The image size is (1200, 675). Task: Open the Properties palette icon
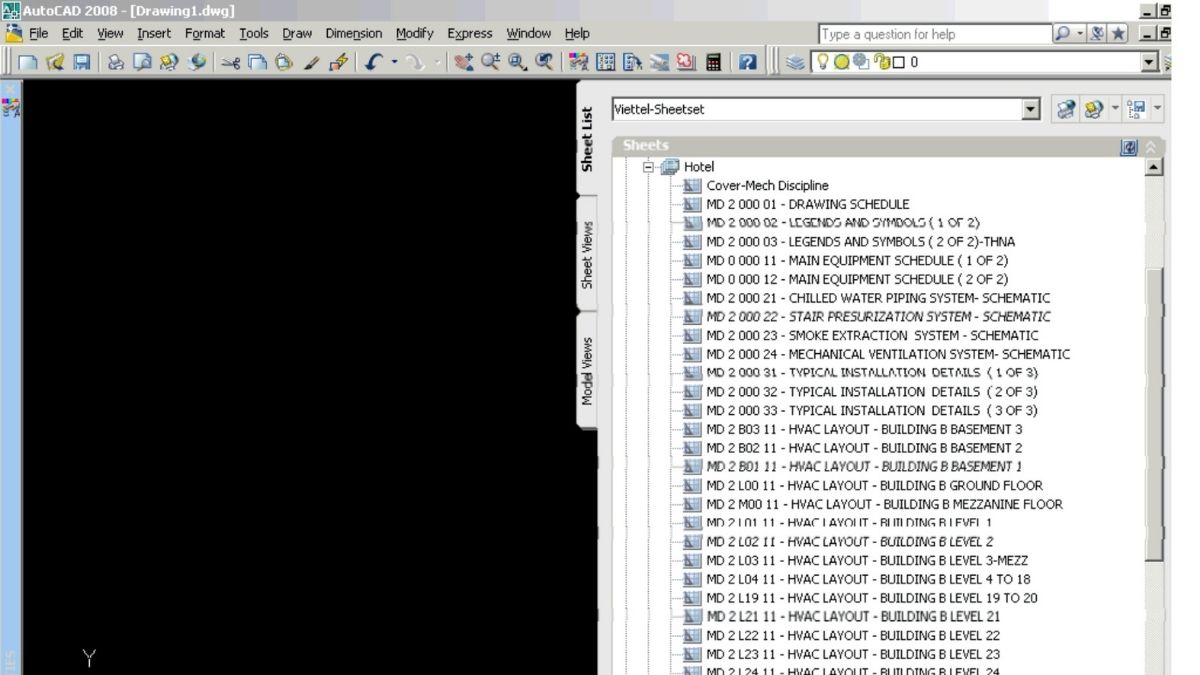pos(578,62)
